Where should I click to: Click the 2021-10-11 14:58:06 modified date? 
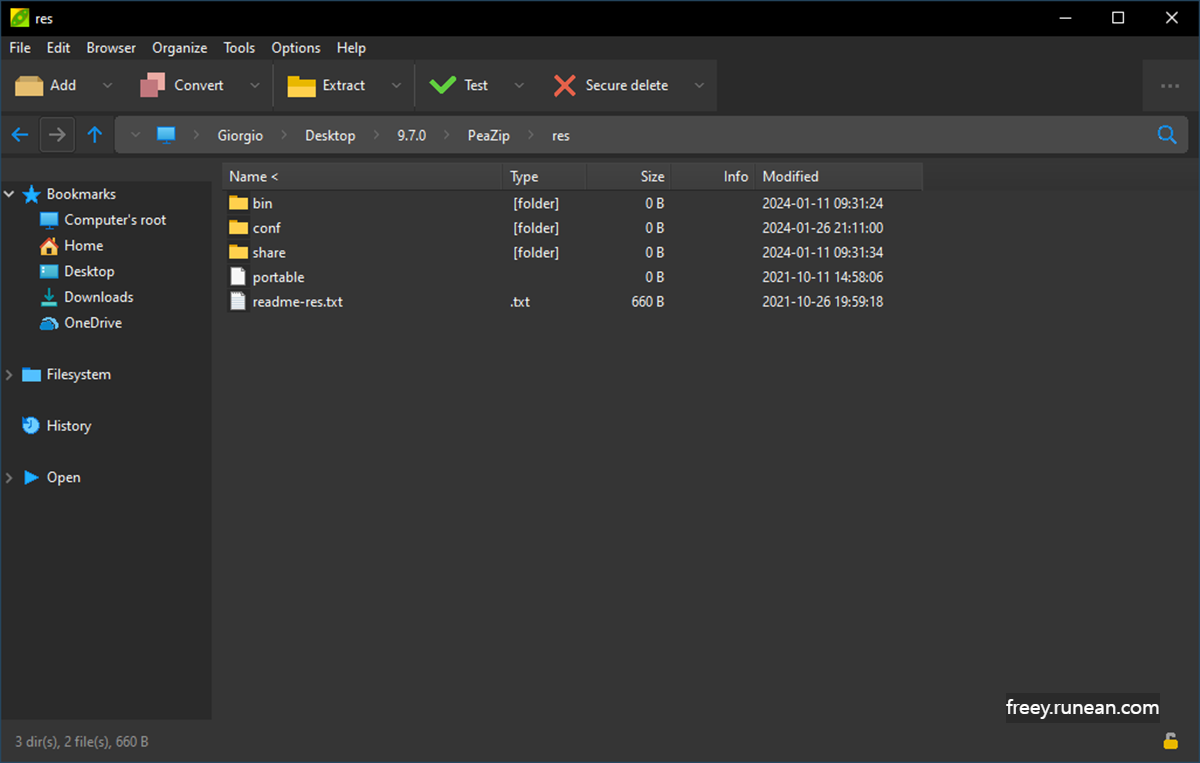[x=822, y=277]
